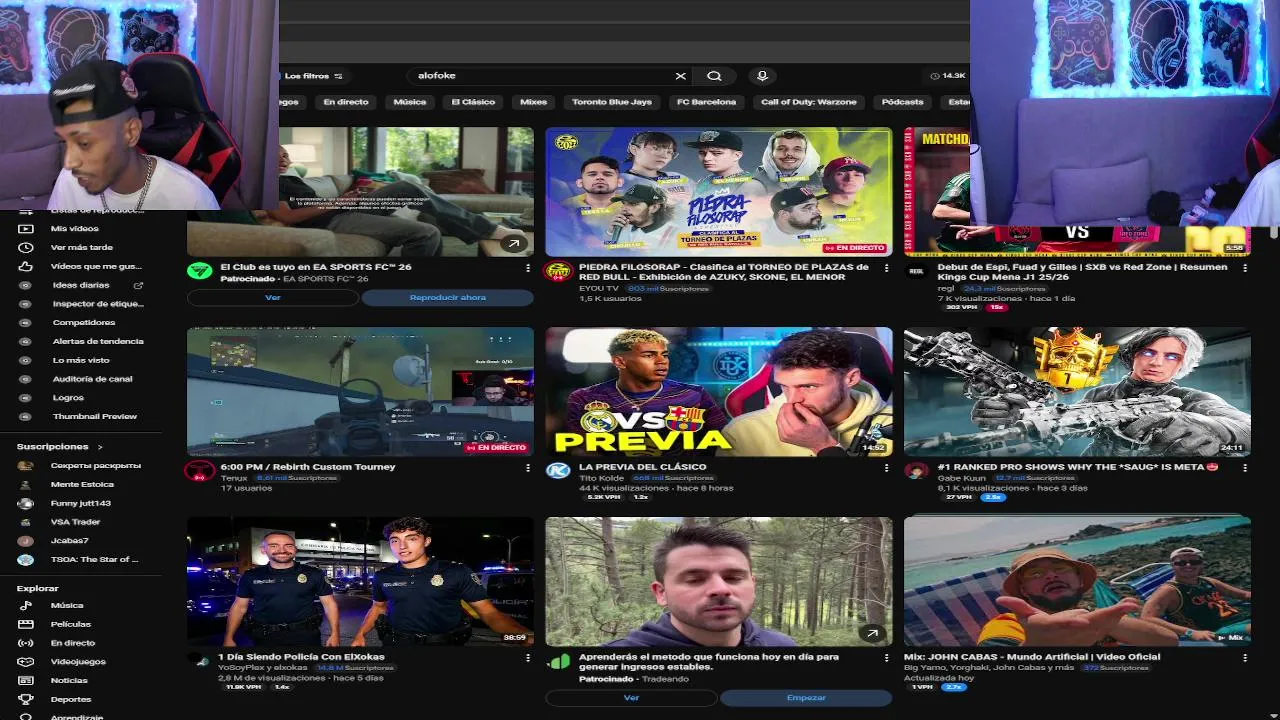
Task: Open options menu for Debut de Espi video
Action: click(x=1245, y=268)
